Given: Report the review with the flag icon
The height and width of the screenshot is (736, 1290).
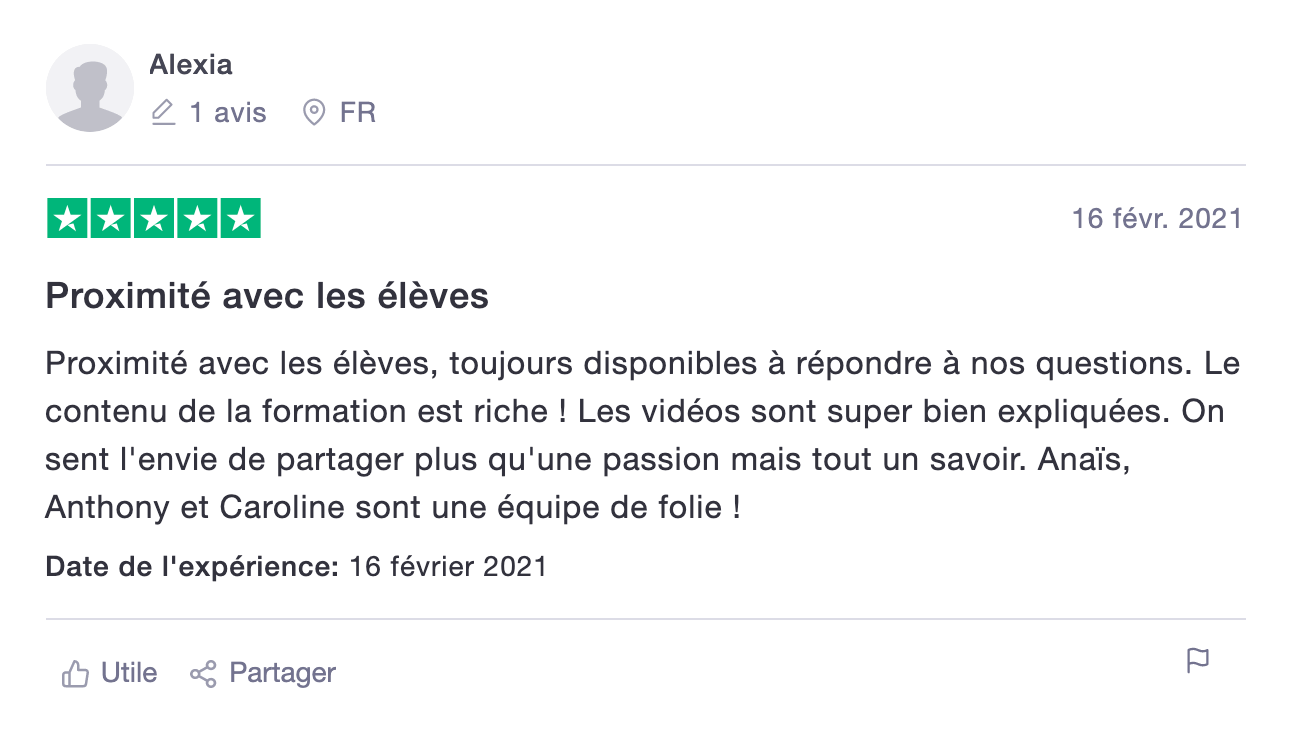Looking at the screenshot, I should (1198, 661).
